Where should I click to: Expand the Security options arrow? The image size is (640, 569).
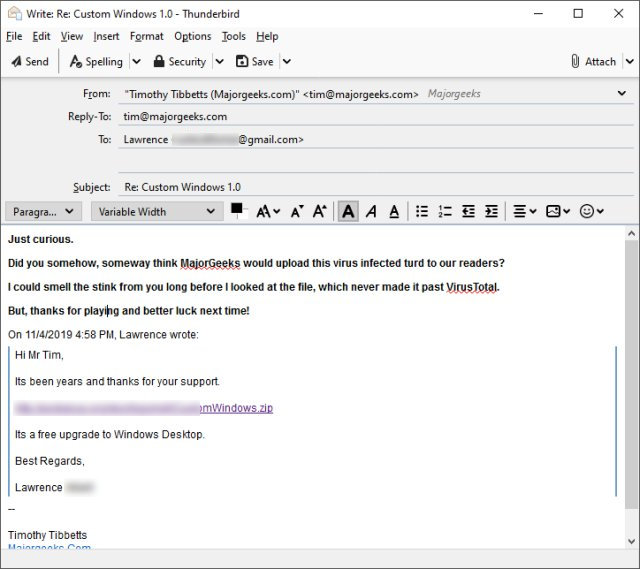pyautogui.click(x=220, y=62)
